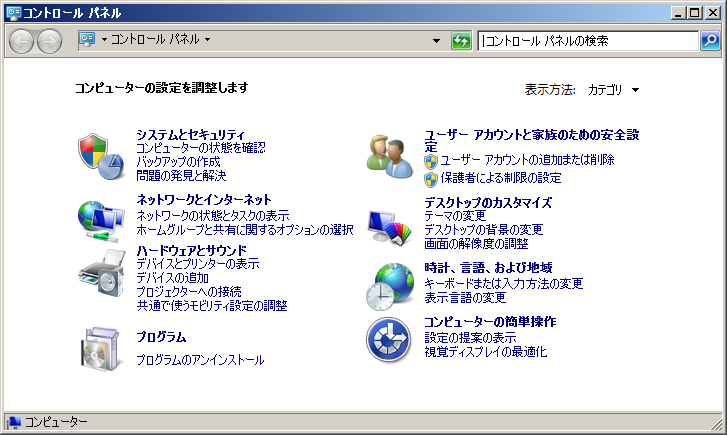Click the Ease of Access icon
Viewport: 727px width, 435px height.
[x=389, y=340]
